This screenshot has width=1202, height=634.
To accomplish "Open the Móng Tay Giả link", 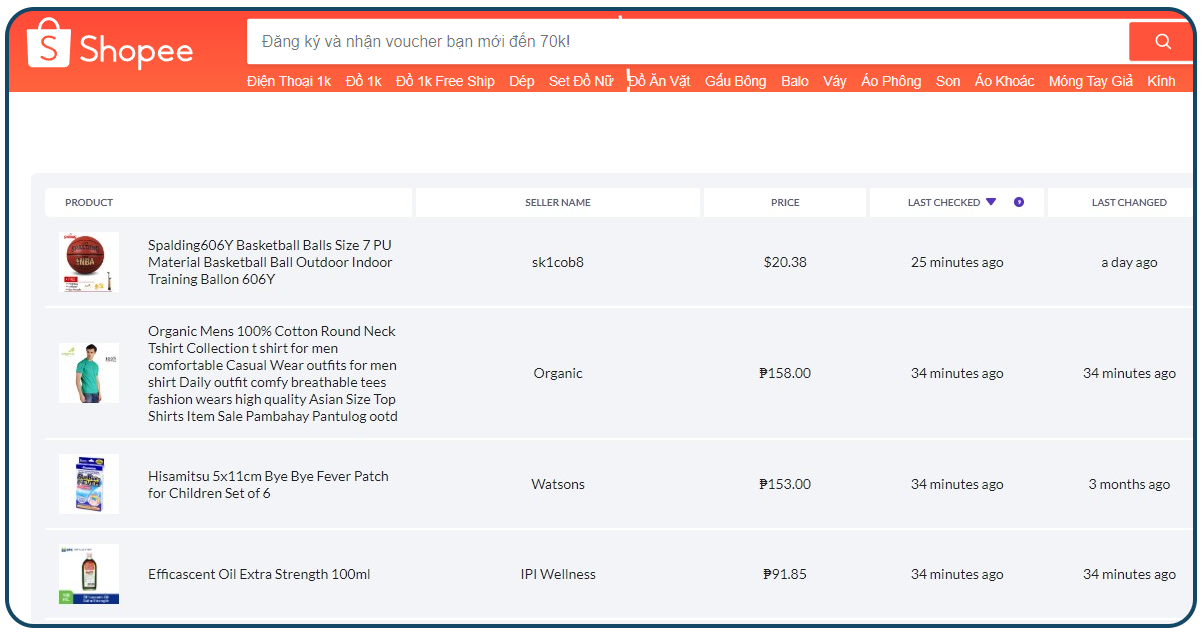I will (x=1091, y=81).
